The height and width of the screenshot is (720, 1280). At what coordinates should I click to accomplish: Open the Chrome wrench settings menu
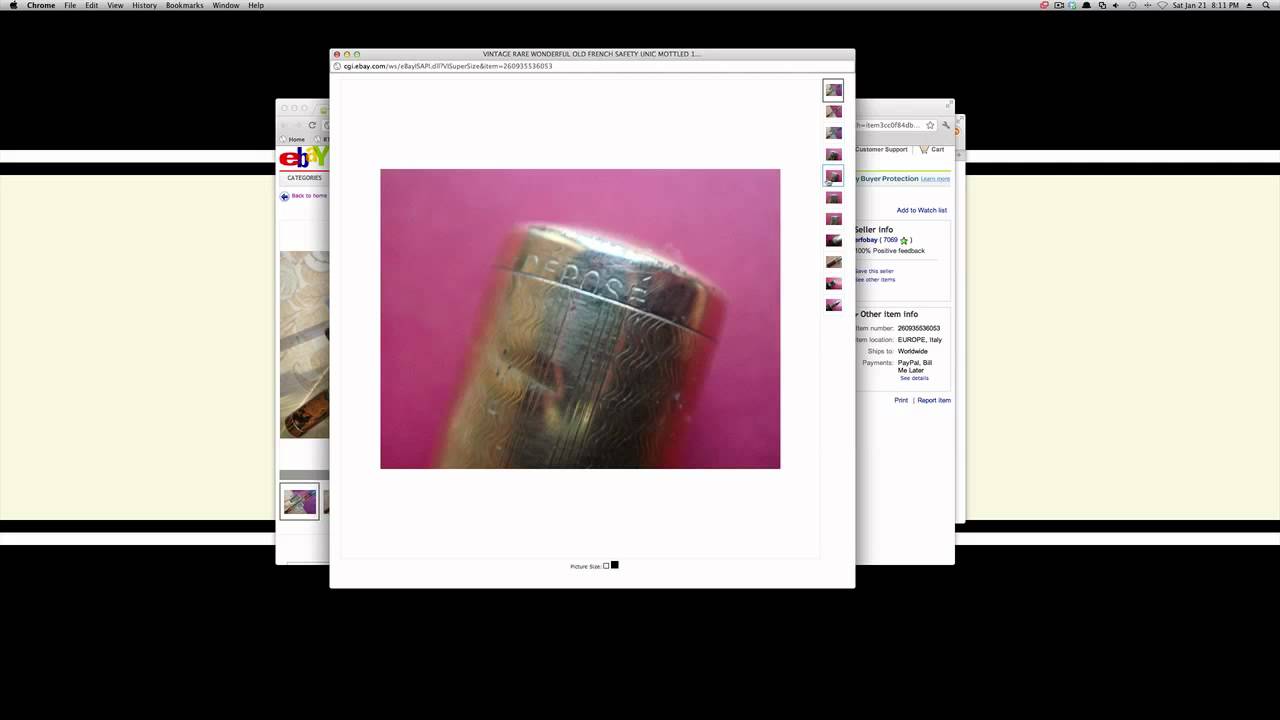point(946,125)
